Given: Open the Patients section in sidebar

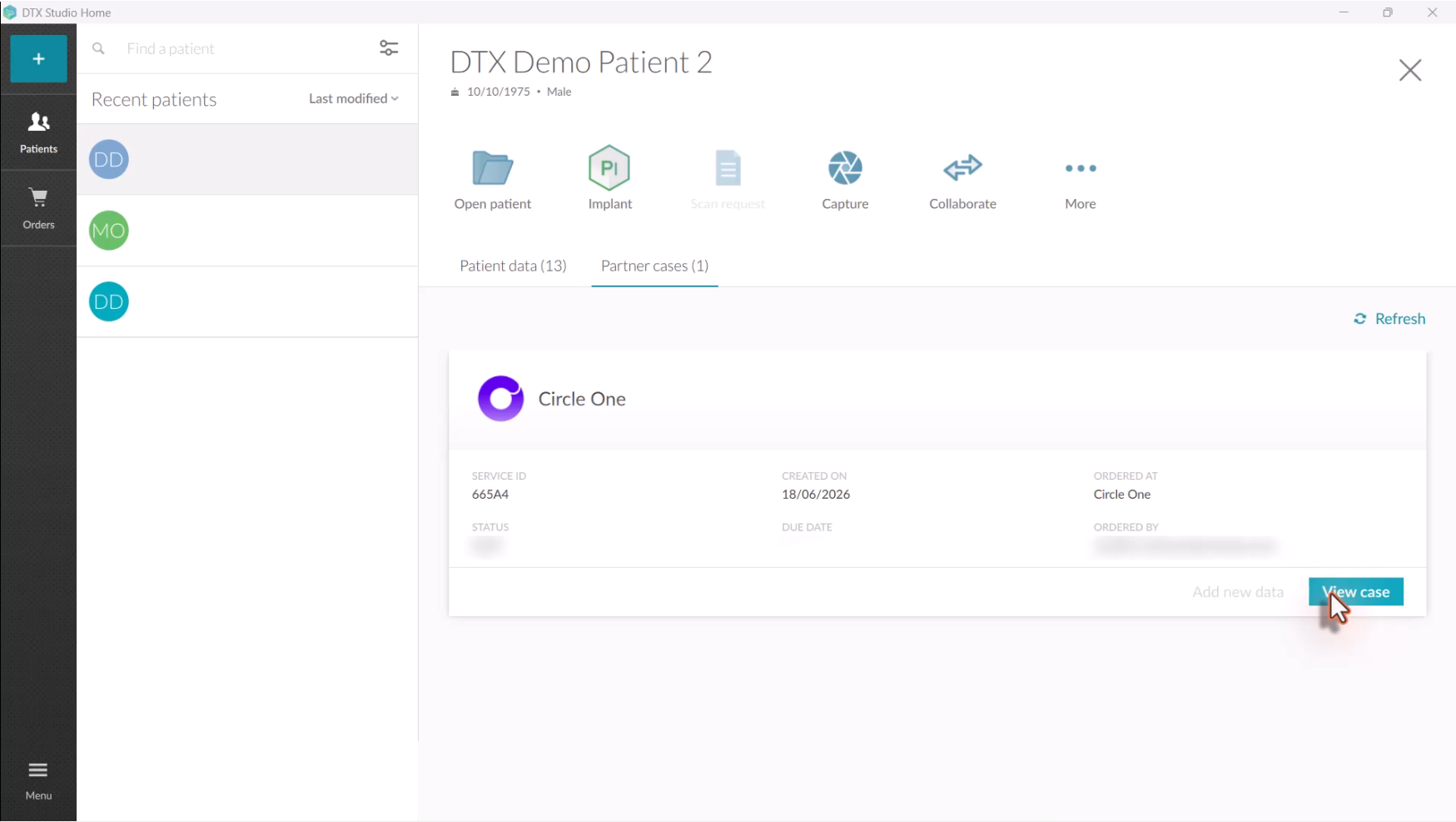Looking at the screenshot, I should (38, 133).
